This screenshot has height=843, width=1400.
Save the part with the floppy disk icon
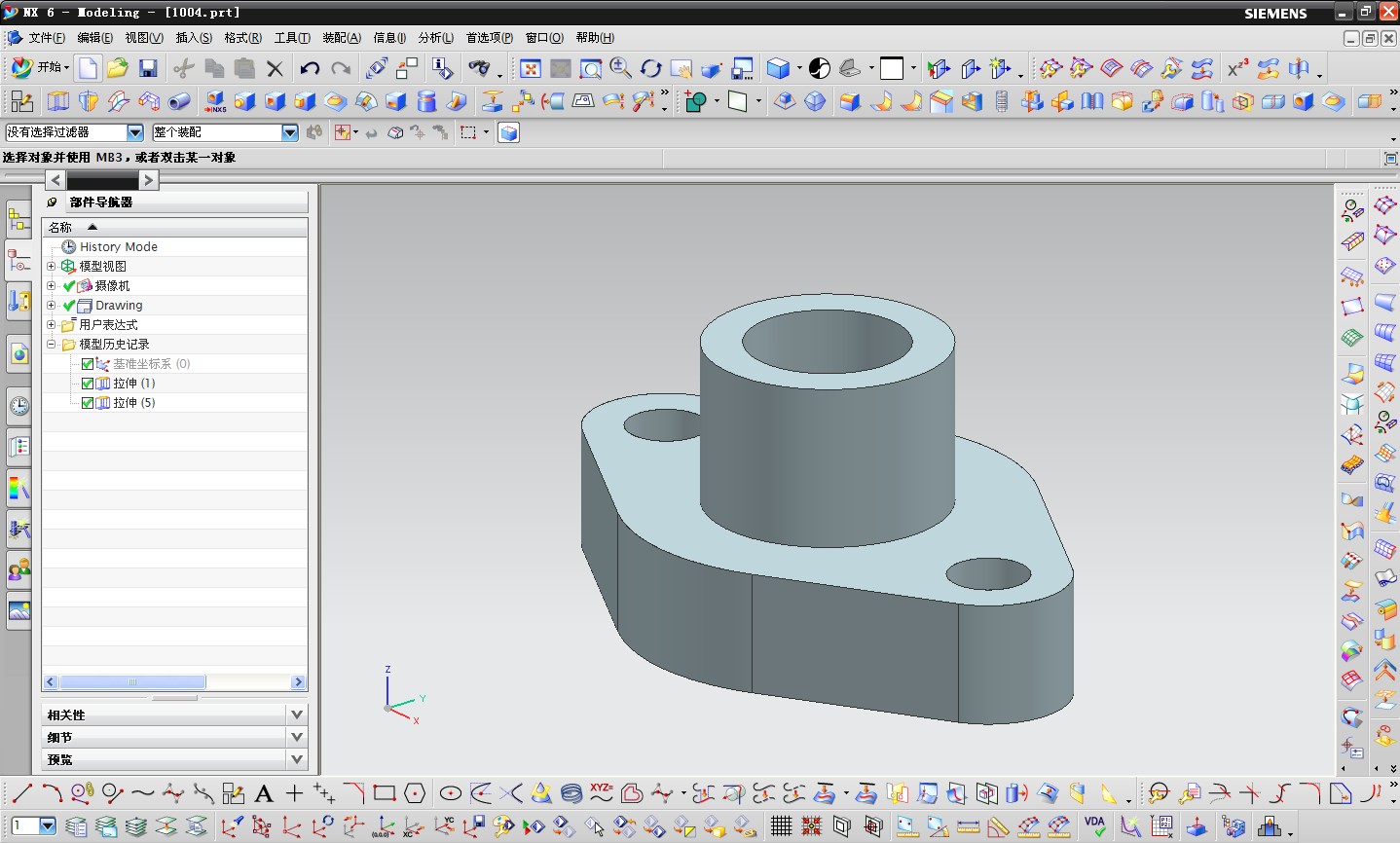(148, 68)
